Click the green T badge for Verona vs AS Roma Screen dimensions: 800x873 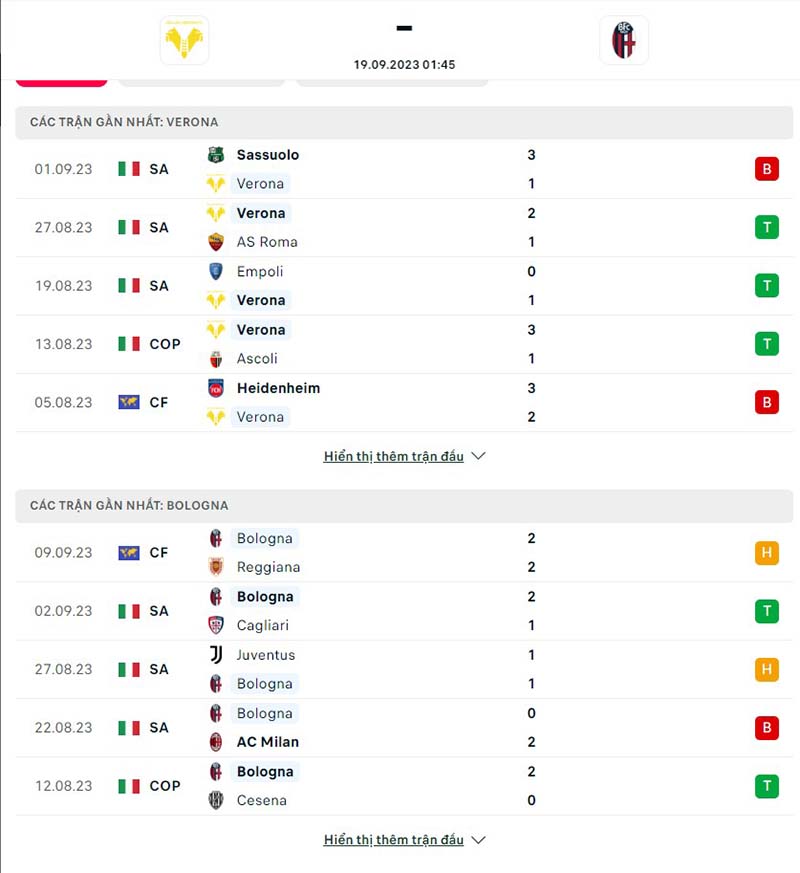tap(766, 227)
